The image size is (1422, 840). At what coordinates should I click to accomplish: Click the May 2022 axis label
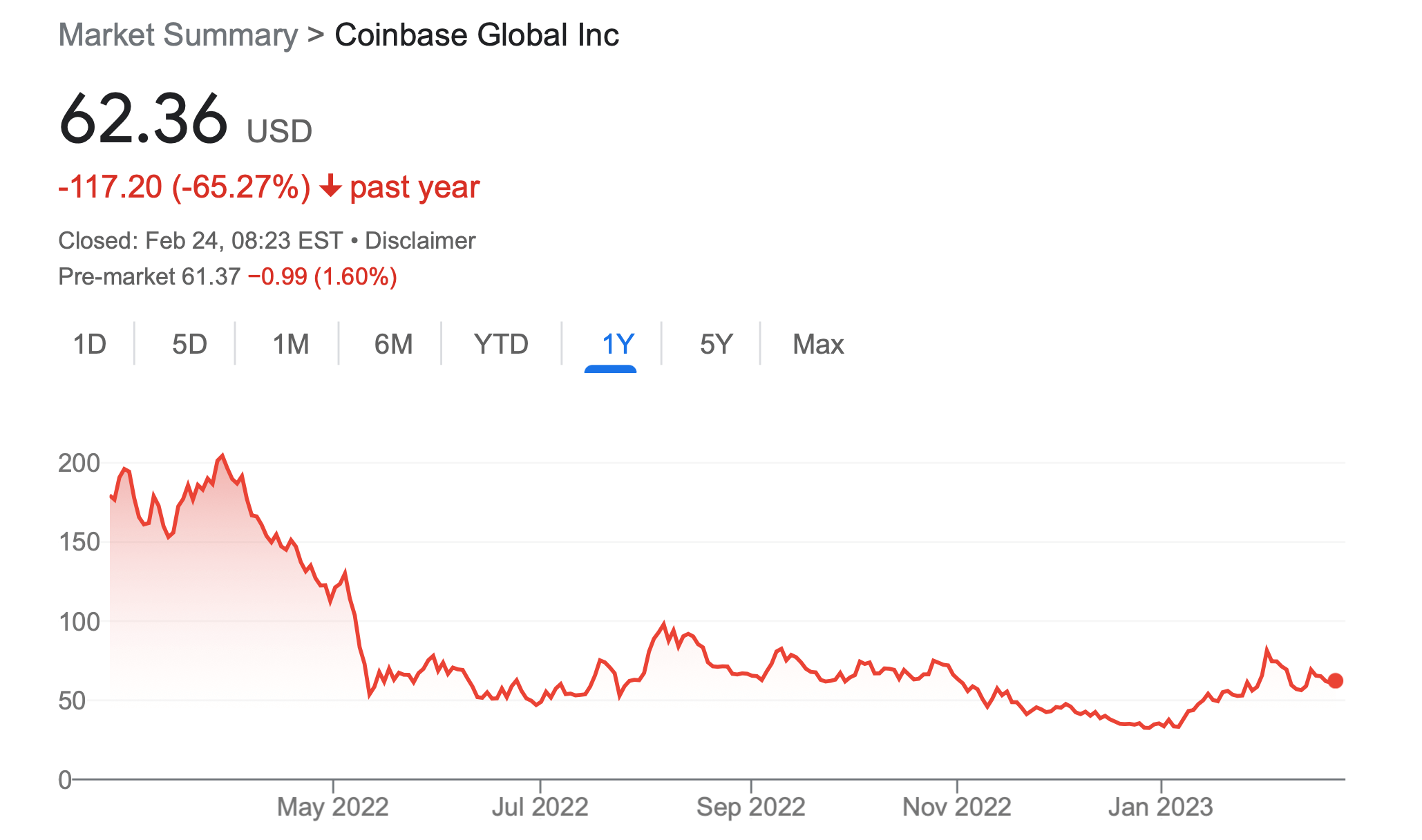tap(333, 807)
